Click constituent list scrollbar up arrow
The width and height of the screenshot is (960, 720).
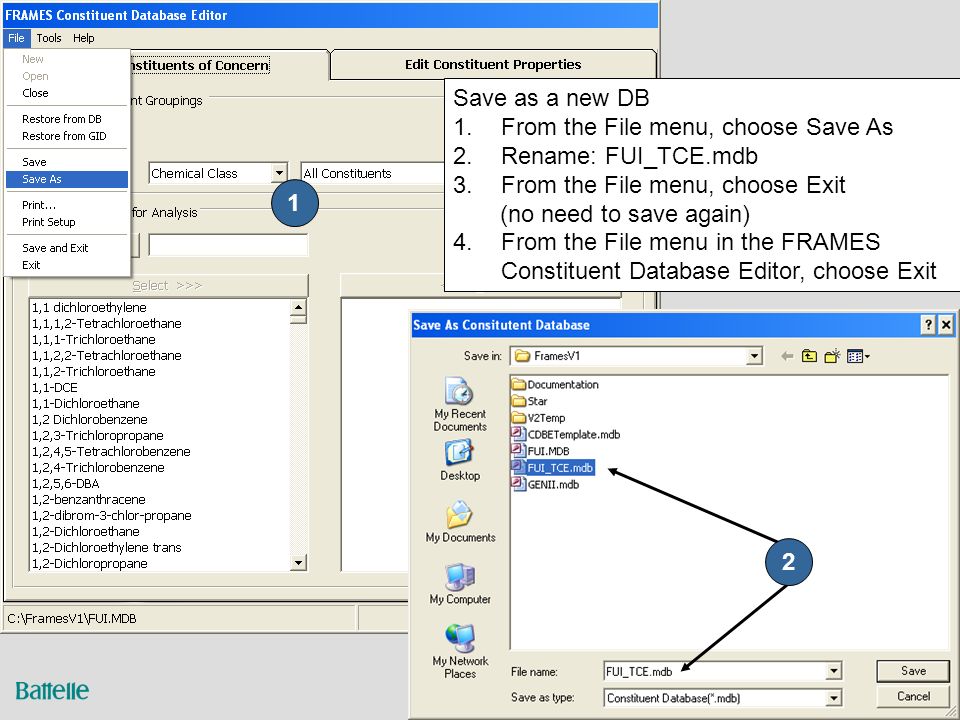(x=298, y=307)
